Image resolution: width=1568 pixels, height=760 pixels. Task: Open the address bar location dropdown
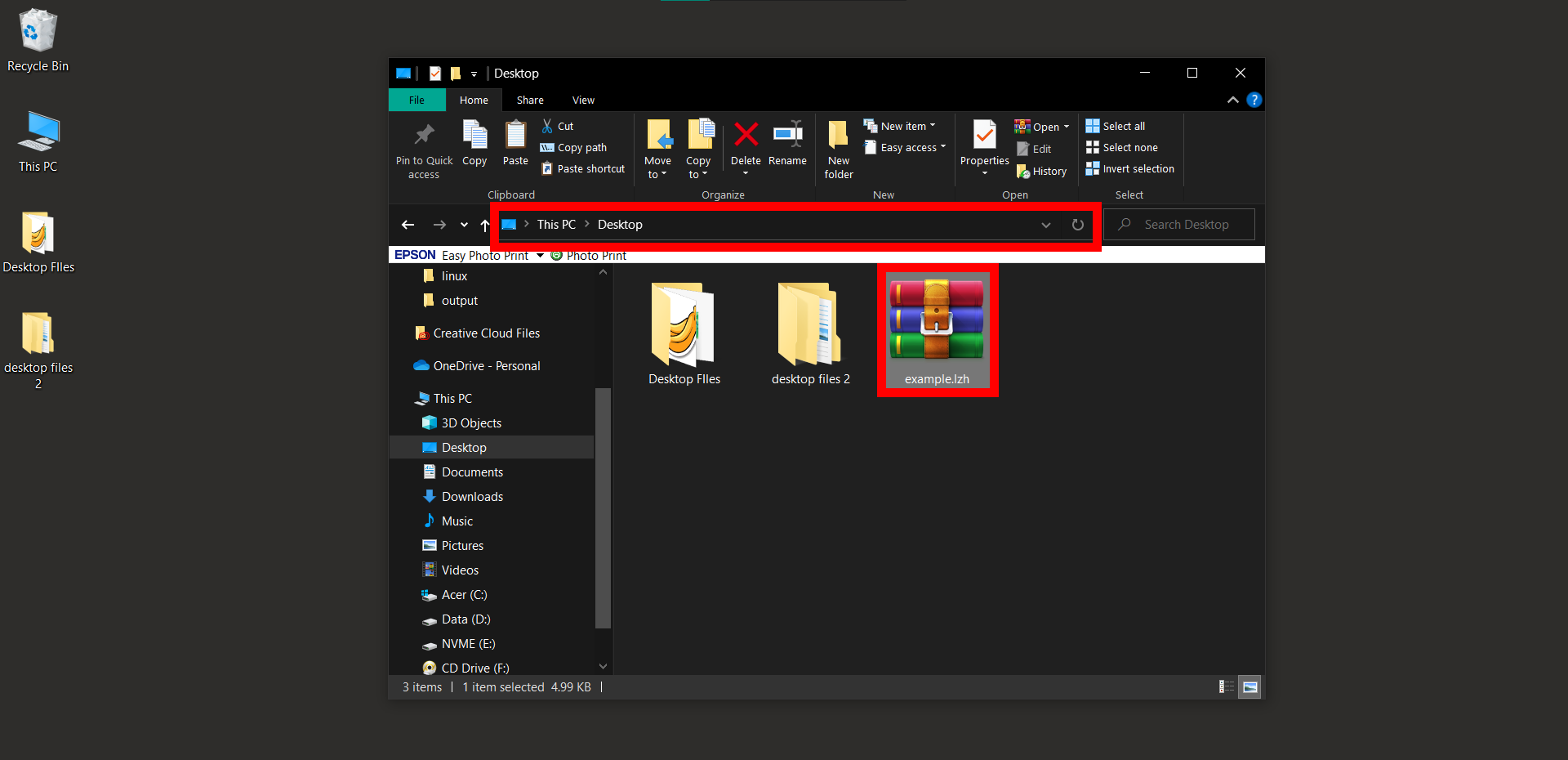(x=1046, y=225)
